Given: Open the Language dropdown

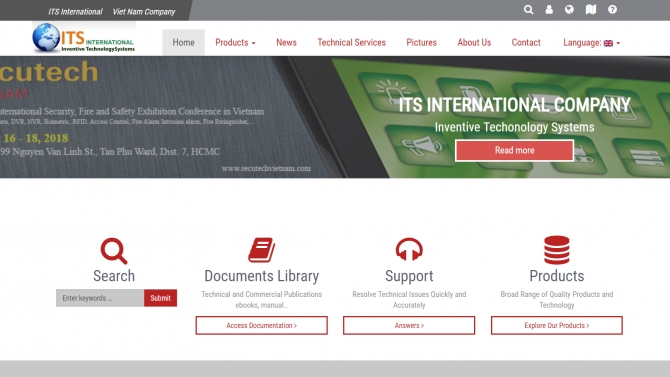Looking at the screenshot, I should tap(591, 42).
